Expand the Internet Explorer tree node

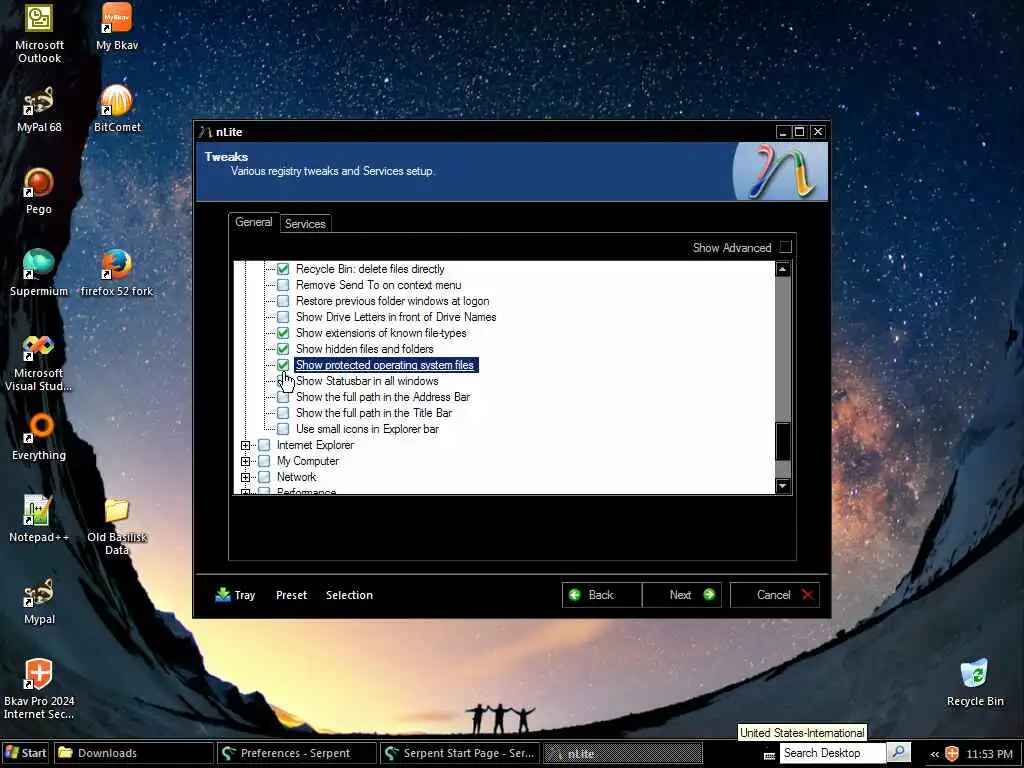coord(246,445)
